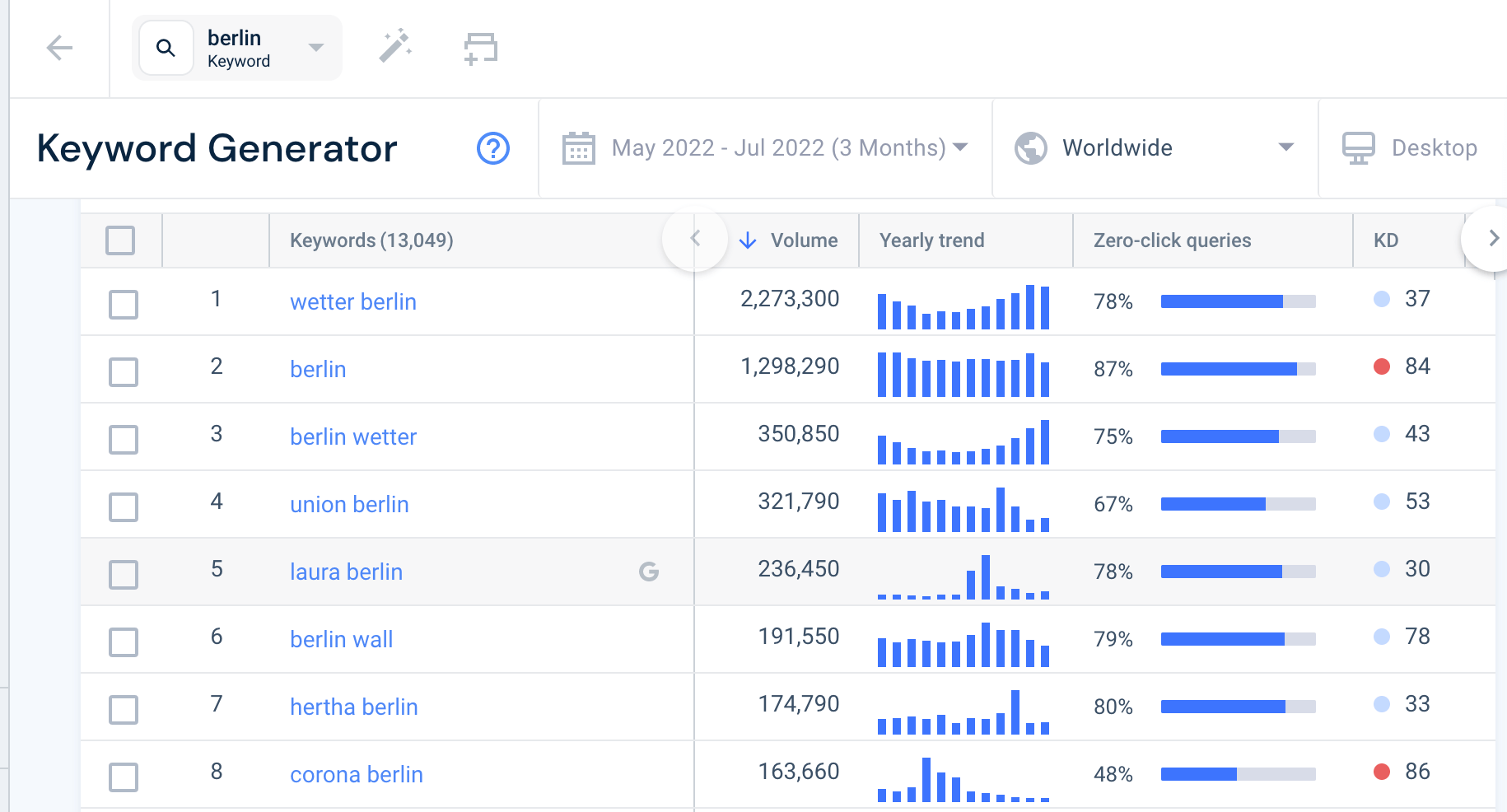Open the hertha berlin keyword link
The width and height of the screenshot is (1507, 812).
354,707
